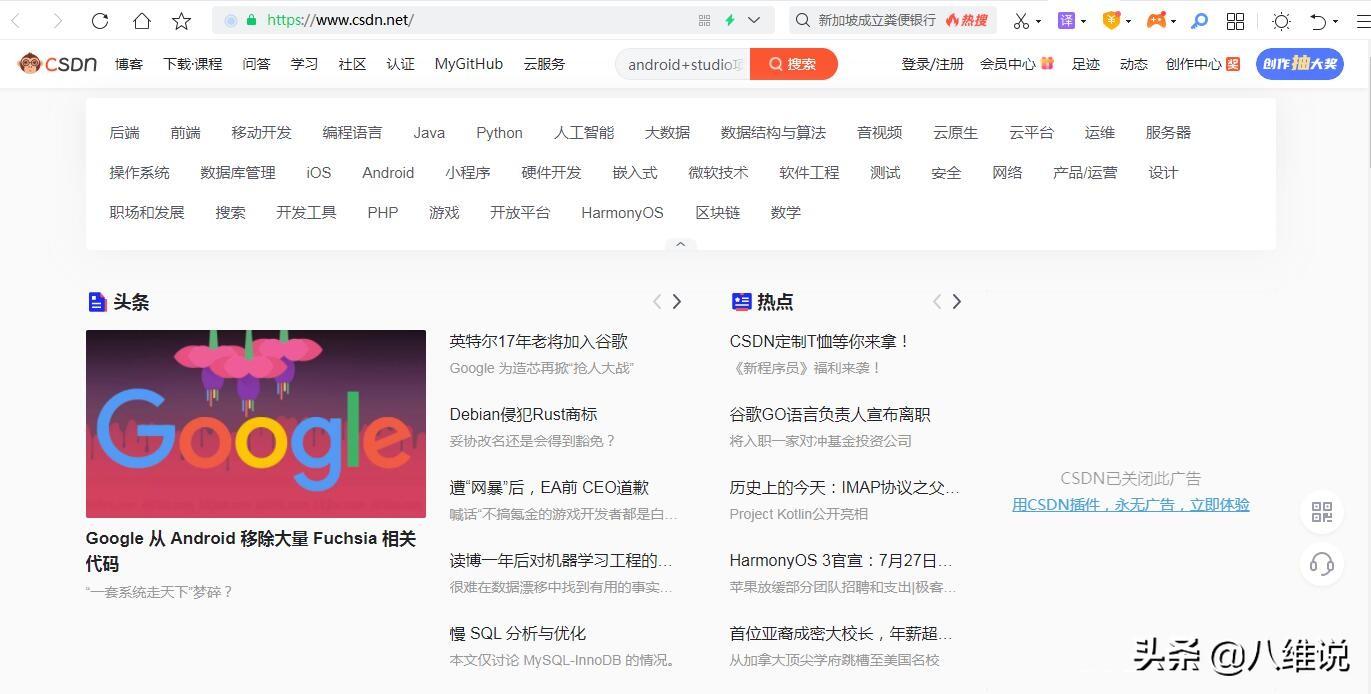Bookmark this page with the star
The width and height of the screenshot is (1371, 694).
point(181,20)
